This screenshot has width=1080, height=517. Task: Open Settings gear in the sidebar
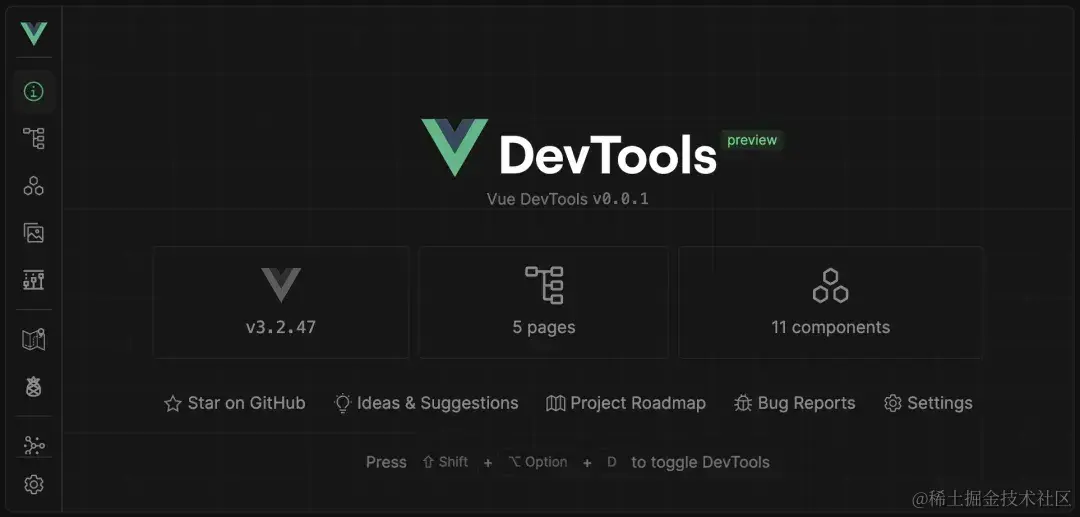(34, 485)
